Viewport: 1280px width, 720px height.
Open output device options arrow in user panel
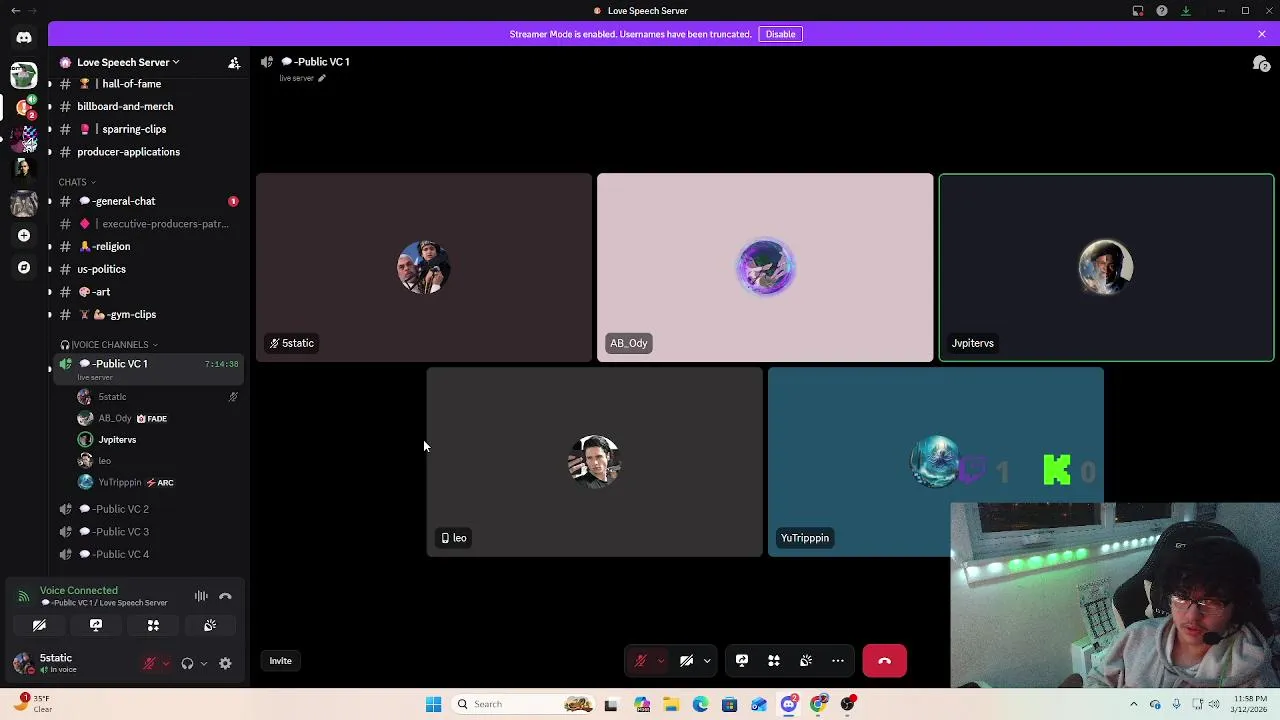[x=203, y=663]
